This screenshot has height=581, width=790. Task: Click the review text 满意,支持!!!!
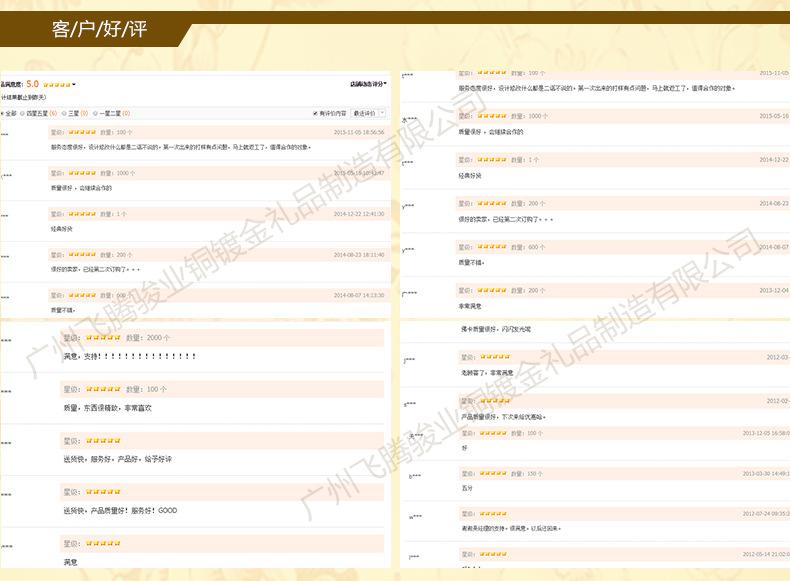[x=129, y=356]
